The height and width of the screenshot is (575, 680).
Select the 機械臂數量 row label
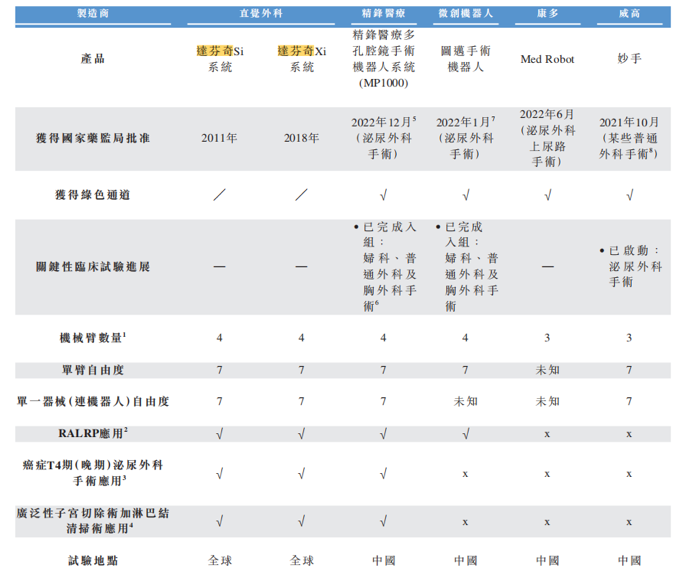(93, 337)
